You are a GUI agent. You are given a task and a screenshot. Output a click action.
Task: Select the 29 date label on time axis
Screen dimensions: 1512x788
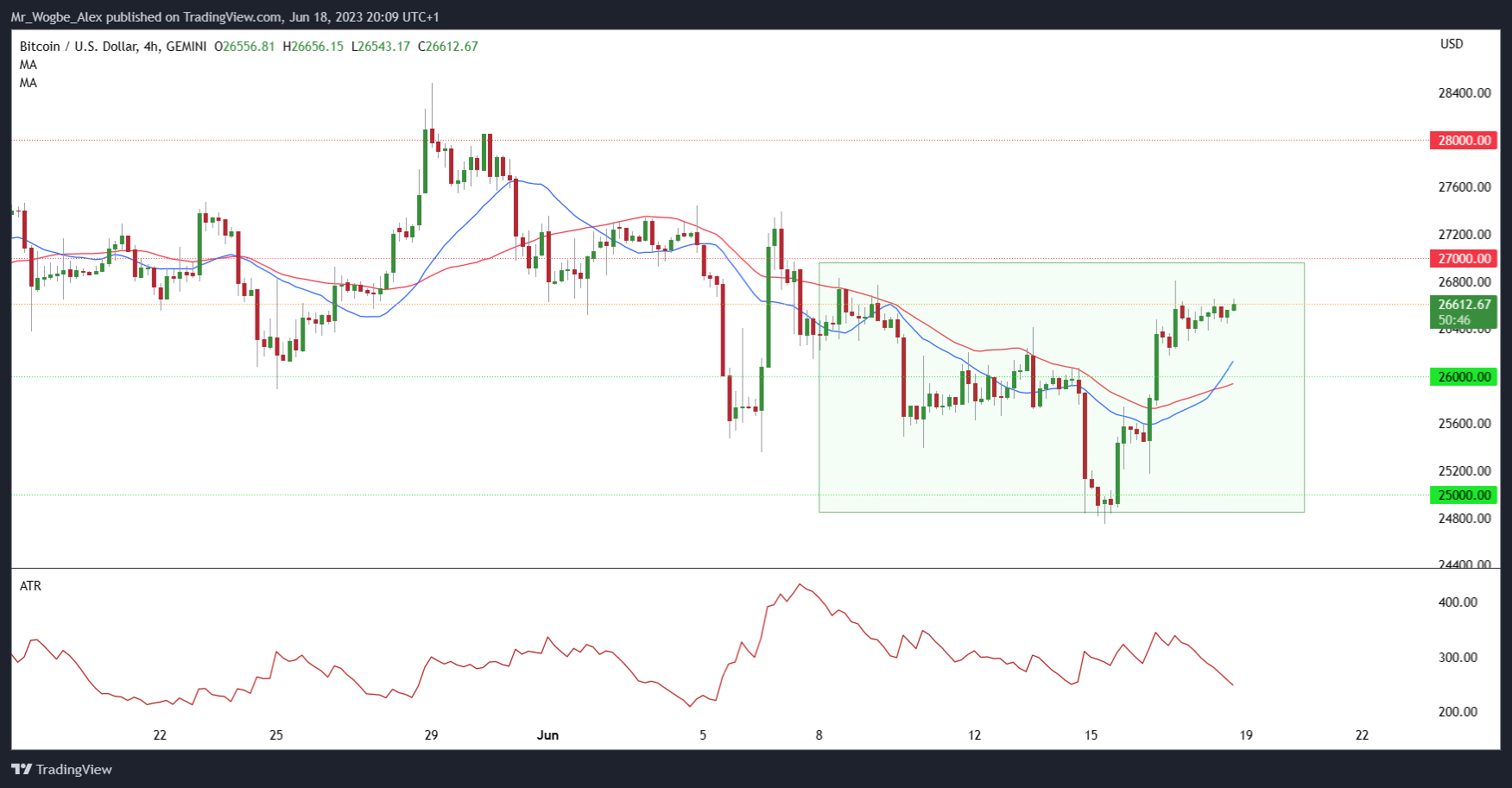tap(431, 735)
